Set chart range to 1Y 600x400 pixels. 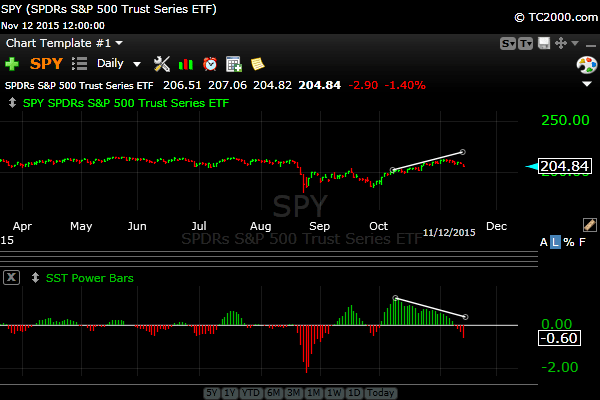point(230,393)
